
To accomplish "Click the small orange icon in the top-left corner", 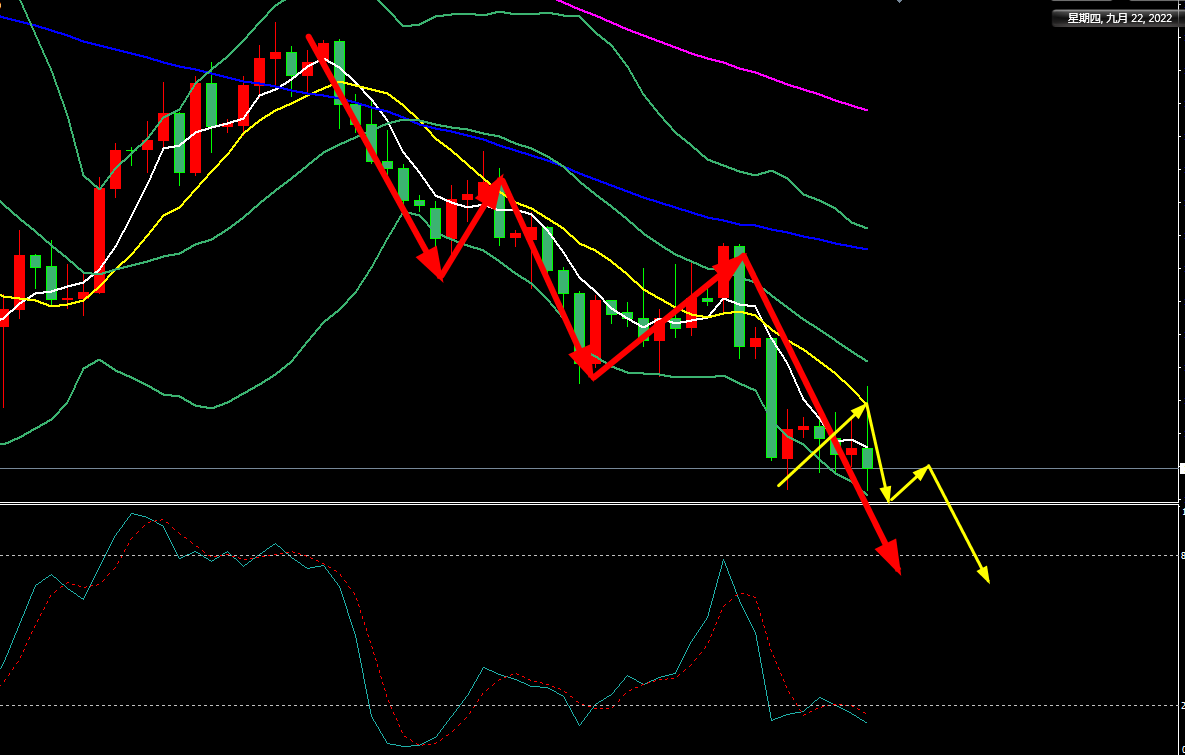I will (x=3, y=4).
